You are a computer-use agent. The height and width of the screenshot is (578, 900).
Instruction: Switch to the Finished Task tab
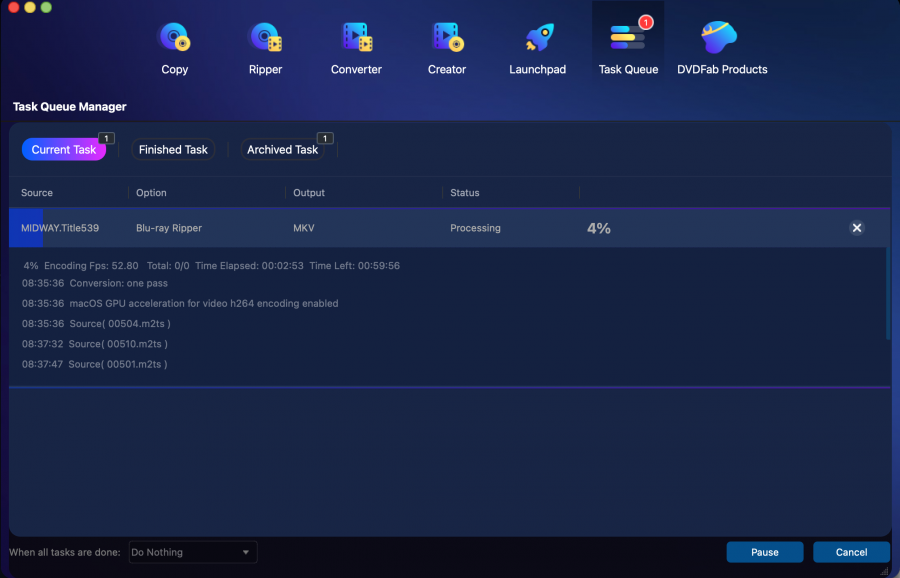point(173,150)
